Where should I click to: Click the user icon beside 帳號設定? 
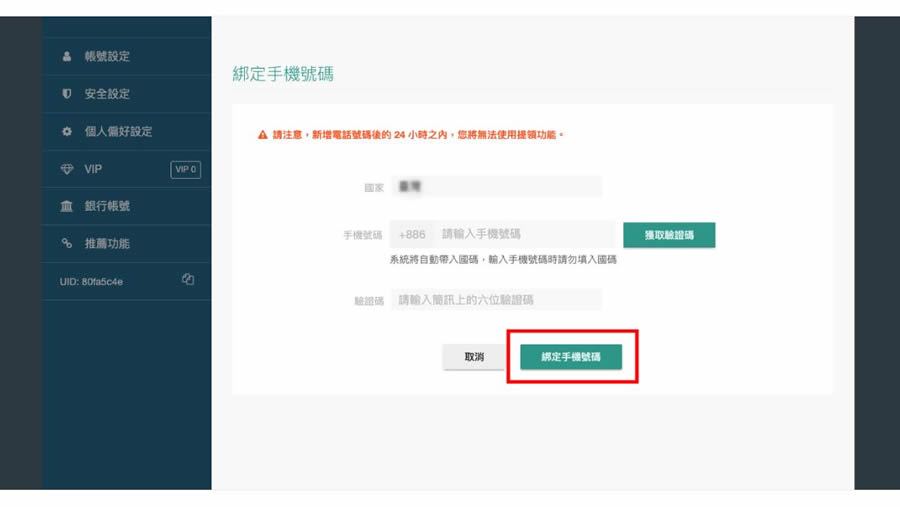point(67,57)
